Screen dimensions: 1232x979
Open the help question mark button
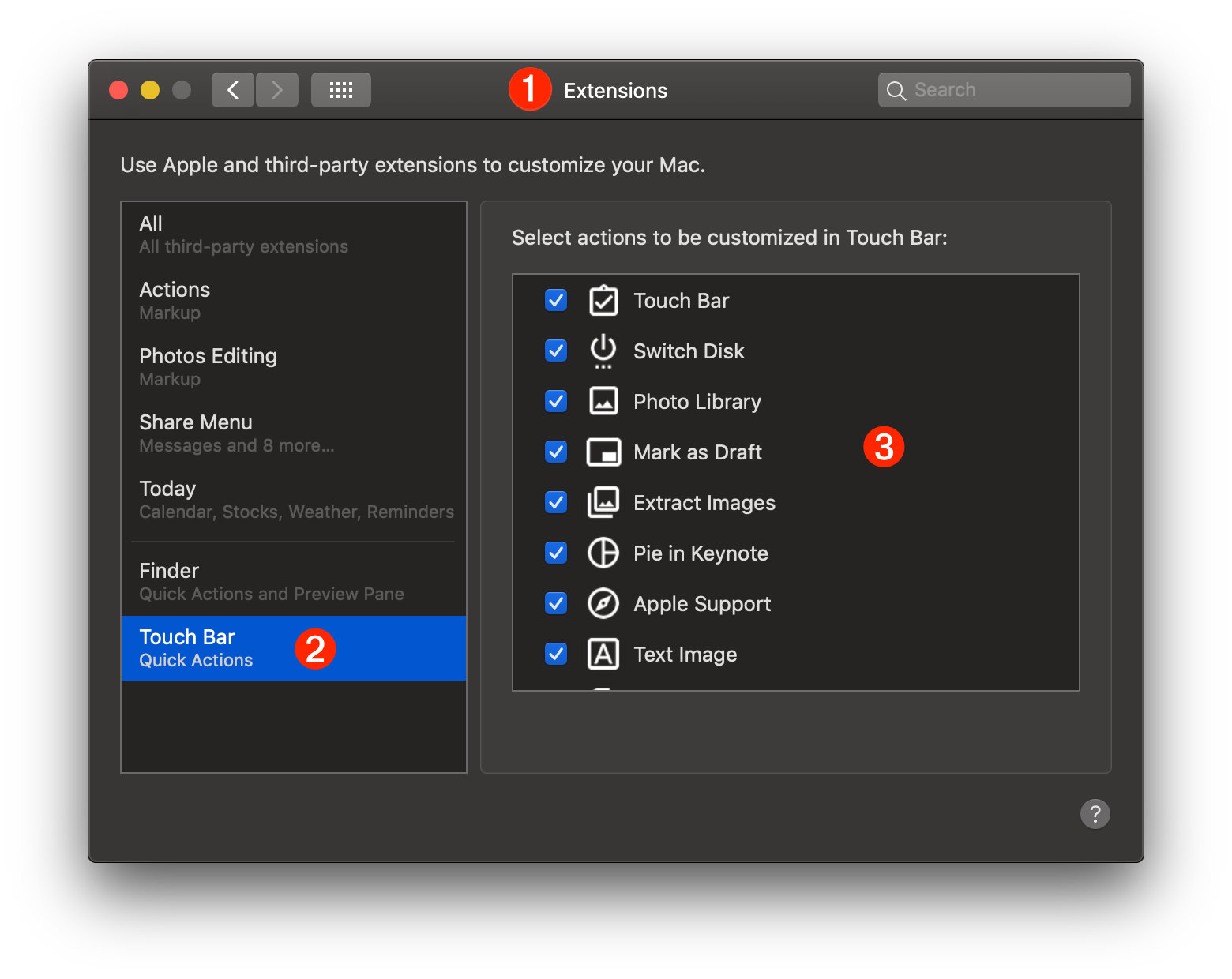pos(1095,814)
